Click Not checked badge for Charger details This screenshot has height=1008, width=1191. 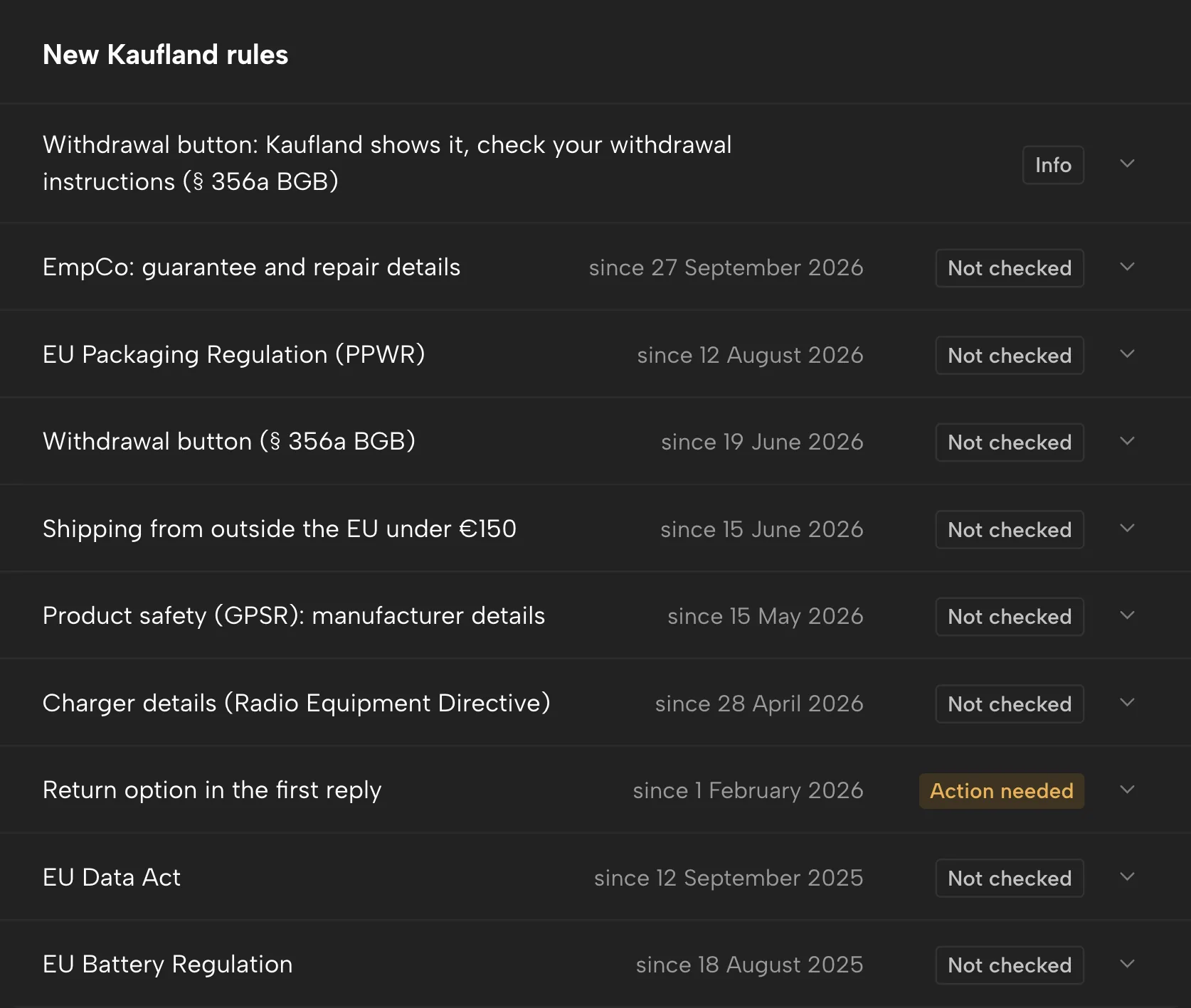pos(1010,704)
